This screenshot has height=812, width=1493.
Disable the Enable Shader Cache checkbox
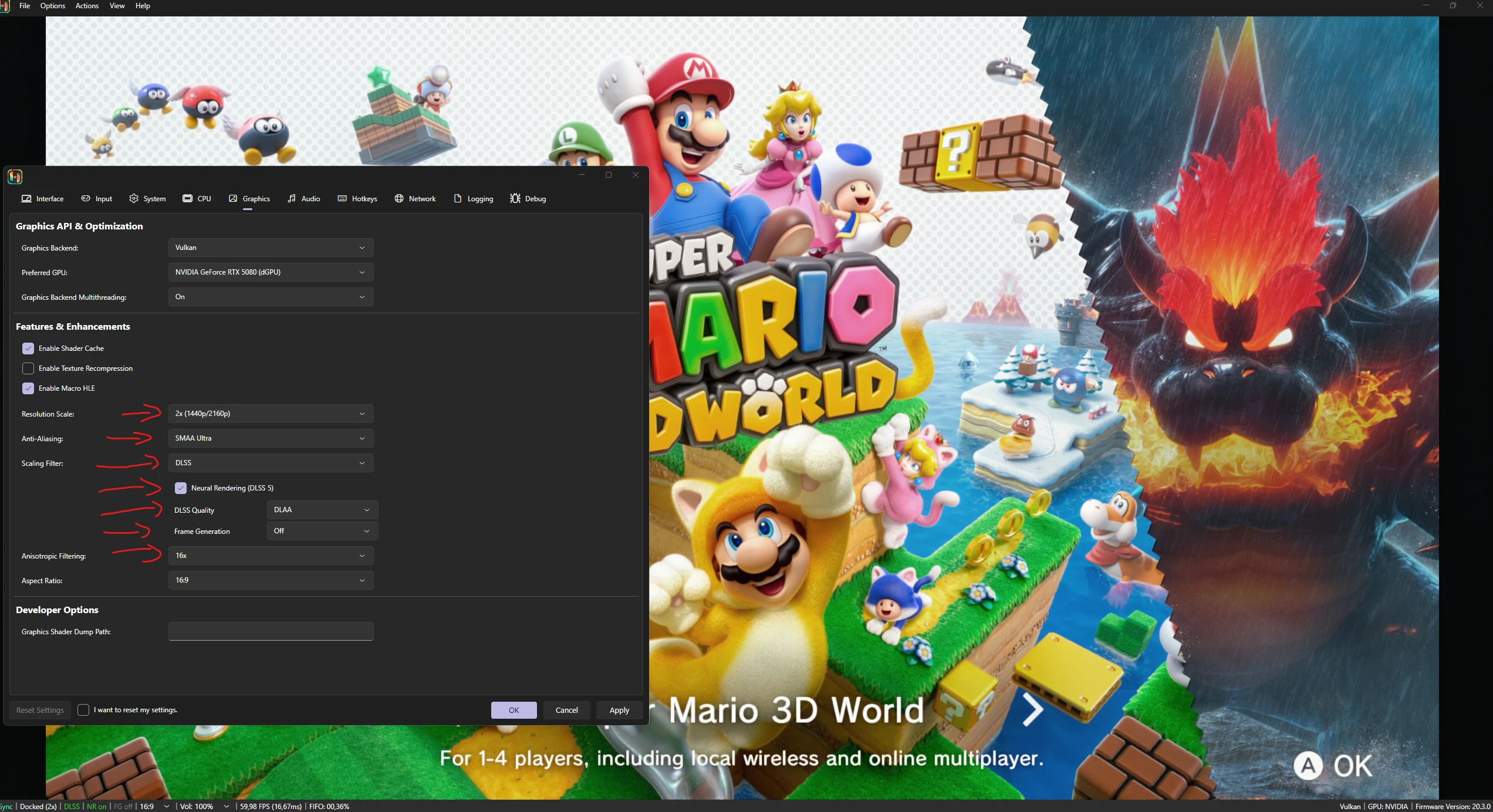point(28,349)
